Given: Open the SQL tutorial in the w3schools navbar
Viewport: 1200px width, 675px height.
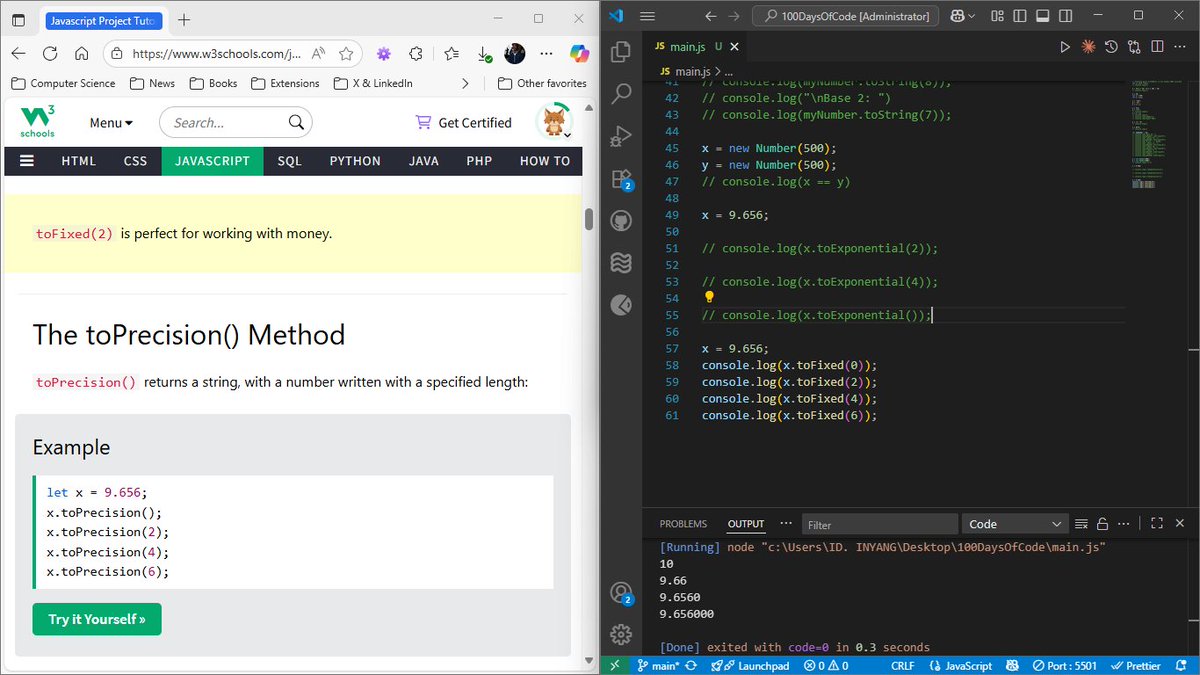Looking at the screenshot, I should [x=290, y=161].
